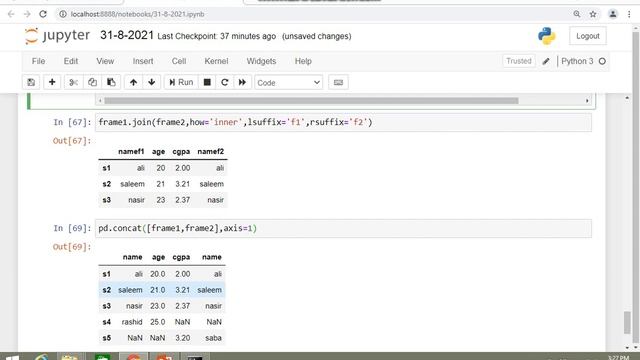Image resolution: width=640 pixels, height=360 pixels.
Task: Click the highlighted s2 row index in Out[69]
Action: point(107,290)
